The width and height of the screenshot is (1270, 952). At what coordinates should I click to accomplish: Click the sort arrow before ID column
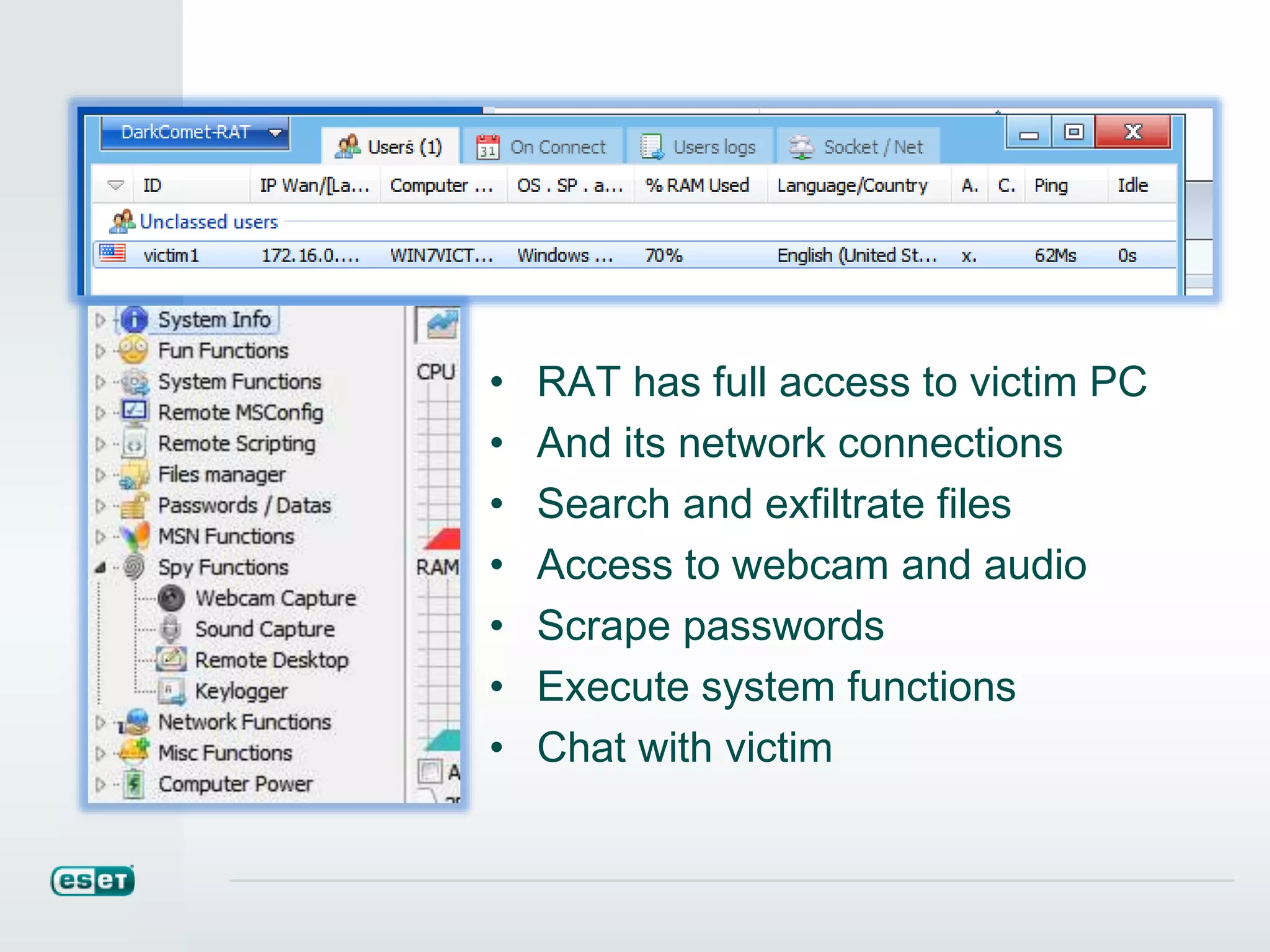116,185
